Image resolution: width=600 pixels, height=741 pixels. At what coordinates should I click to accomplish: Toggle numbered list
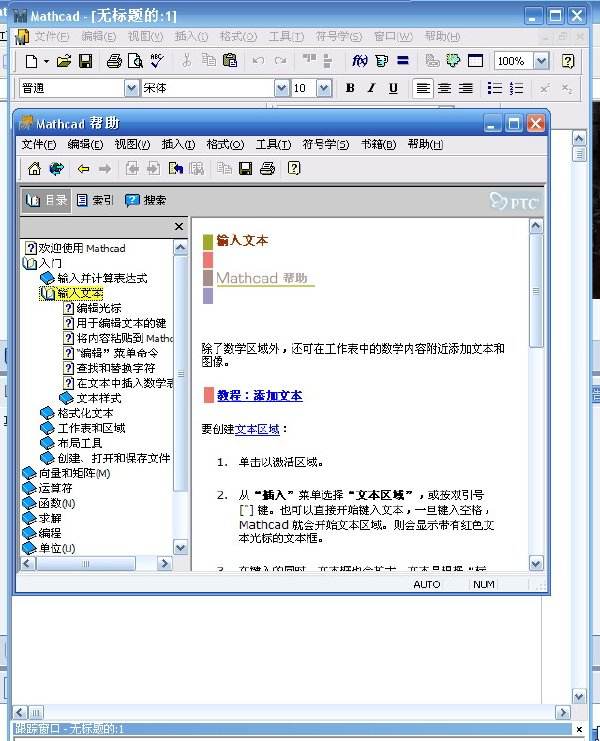[x=516, y=88]
